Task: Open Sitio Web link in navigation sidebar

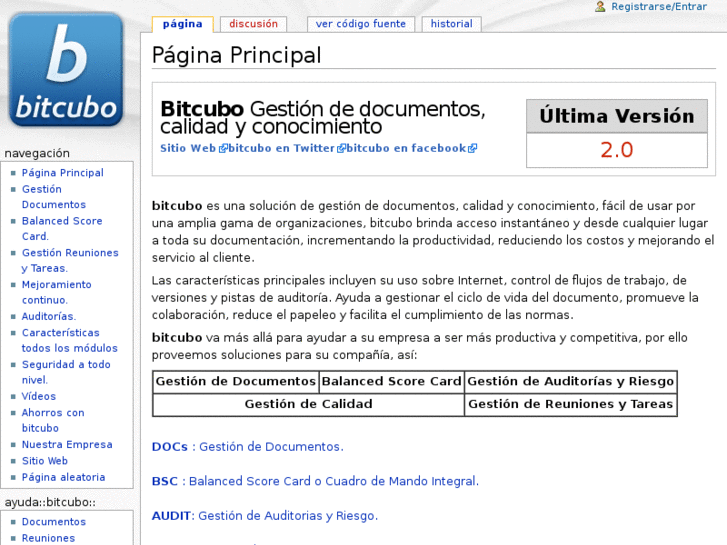Action: click(45, 461)
